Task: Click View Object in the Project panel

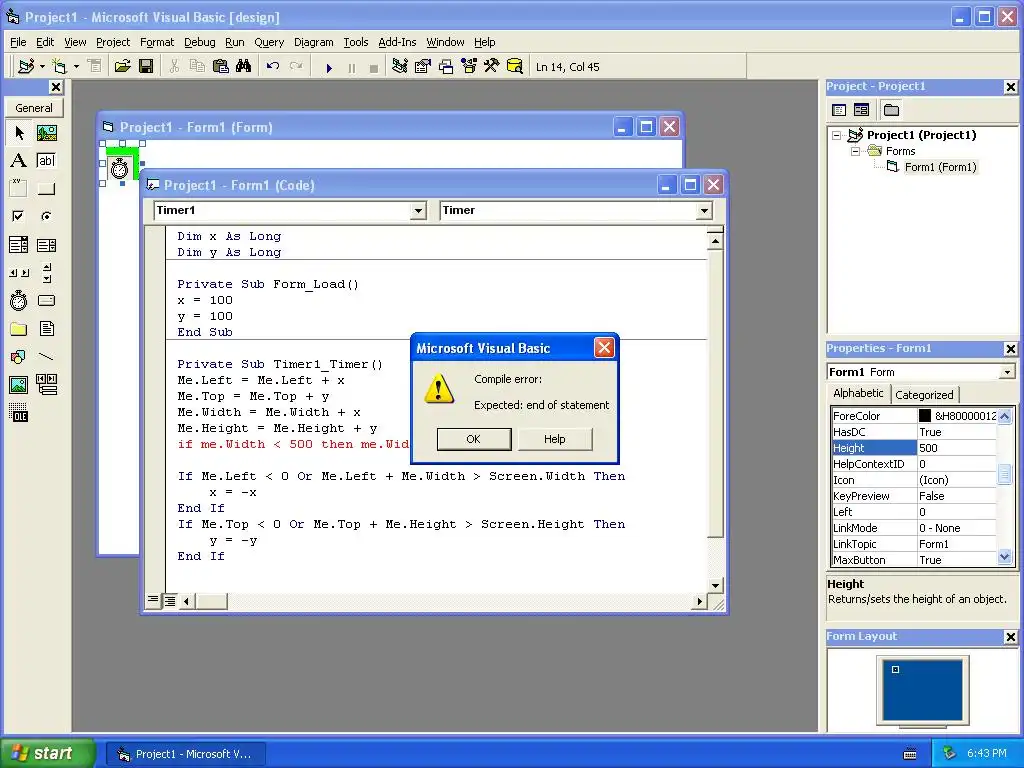Action: [861, 110]
